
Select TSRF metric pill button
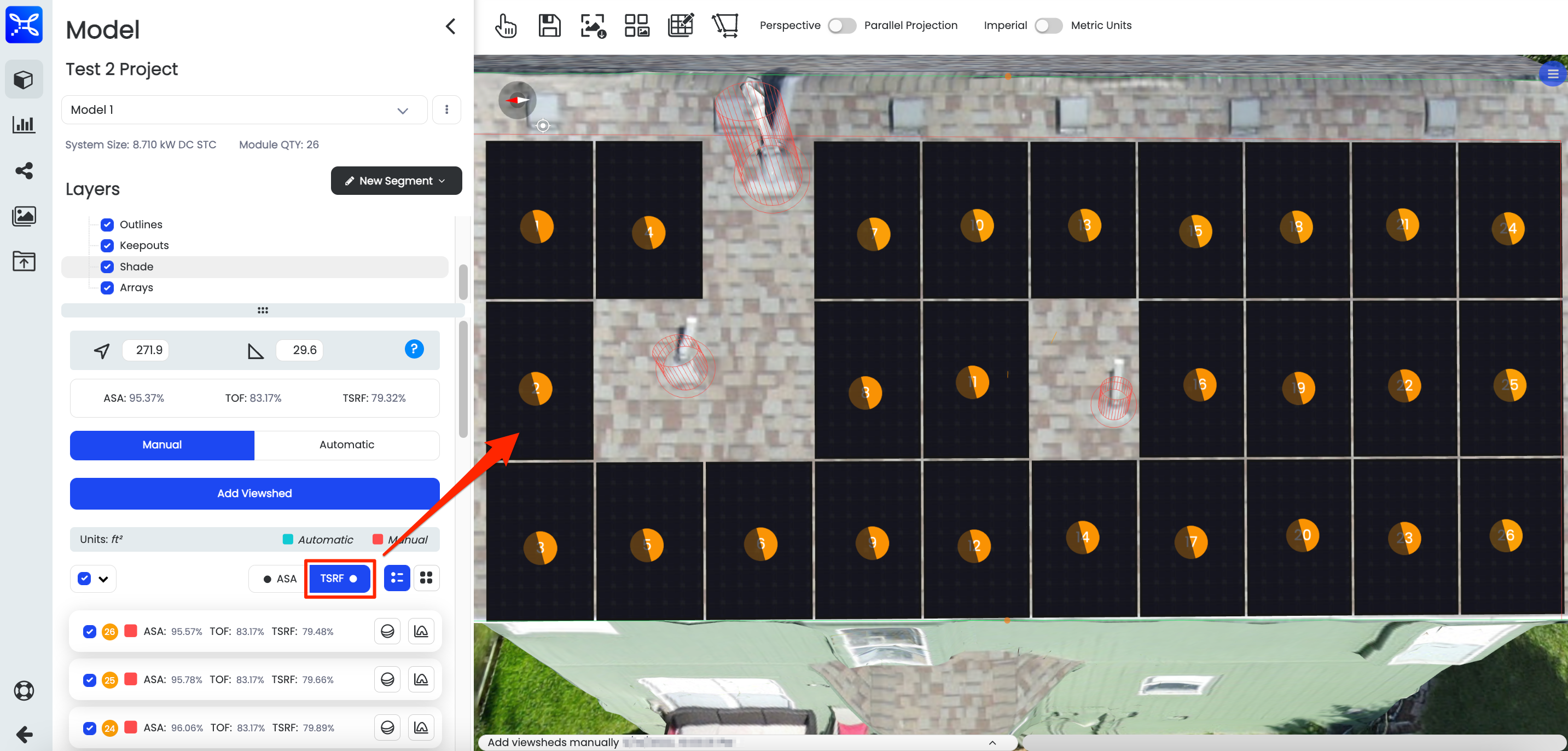click(x=339, y=578)
